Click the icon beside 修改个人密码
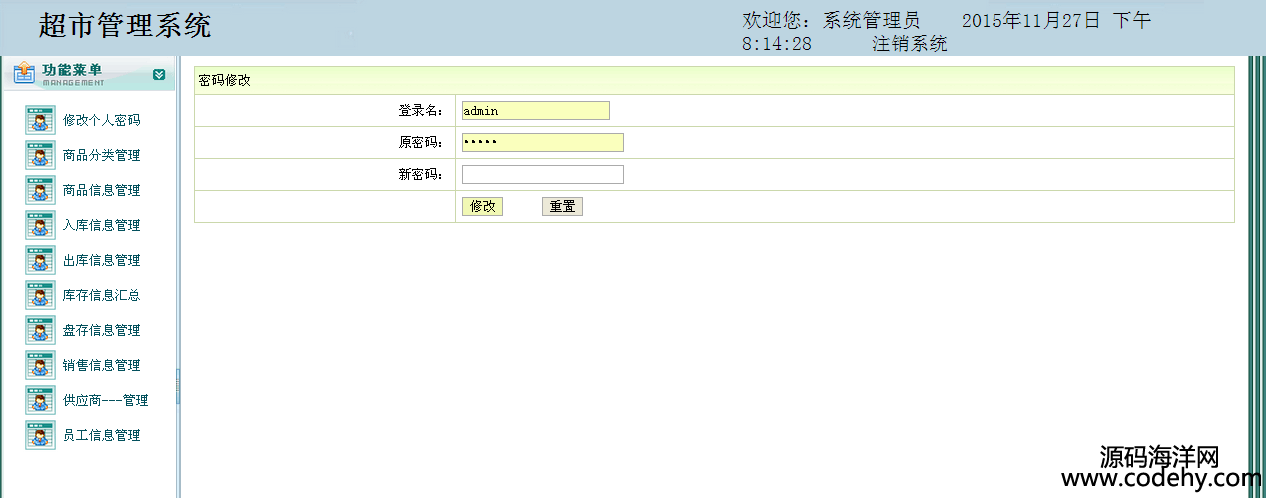The image size is (1266, 498). 40,120
